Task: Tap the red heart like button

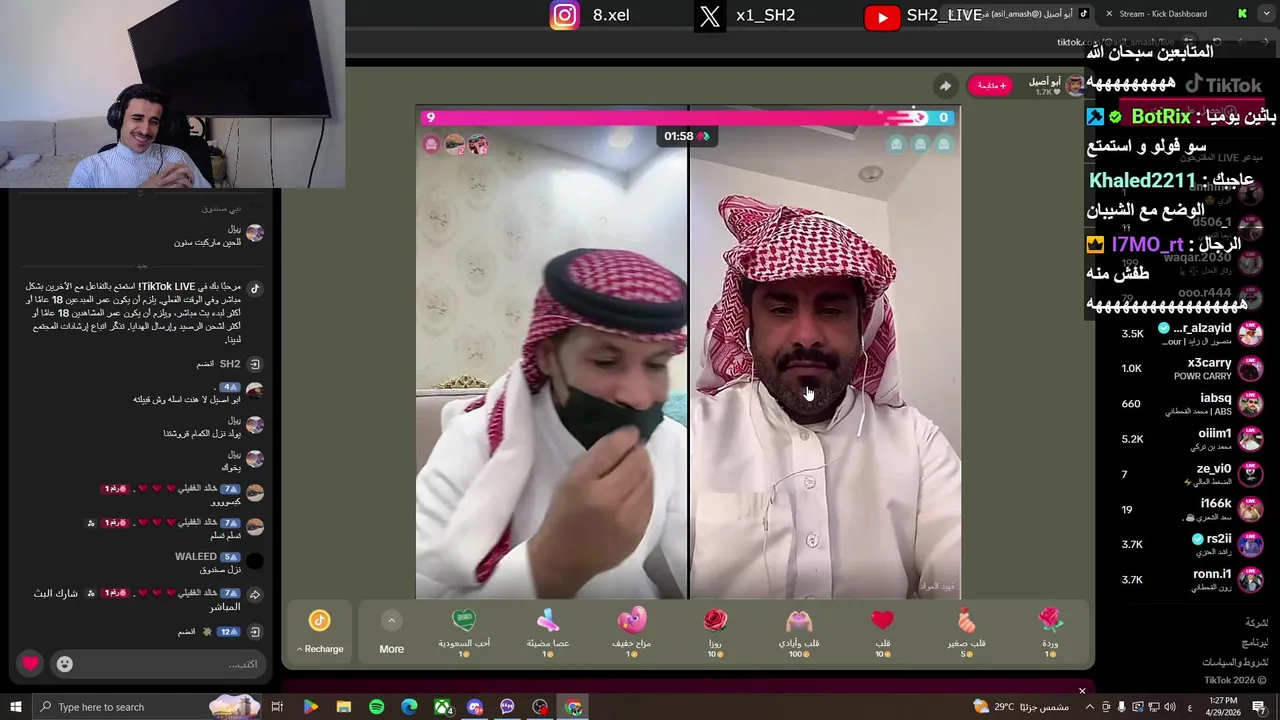Action: (x=31, y=663)
